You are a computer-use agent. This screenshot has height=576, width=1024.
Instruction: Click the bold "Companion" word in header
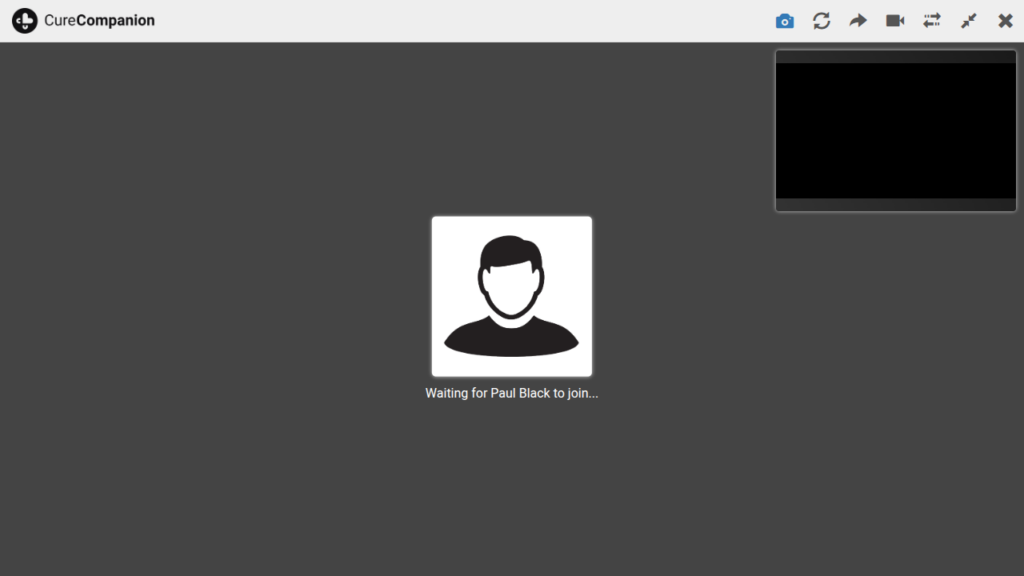[x=116, y=21]
